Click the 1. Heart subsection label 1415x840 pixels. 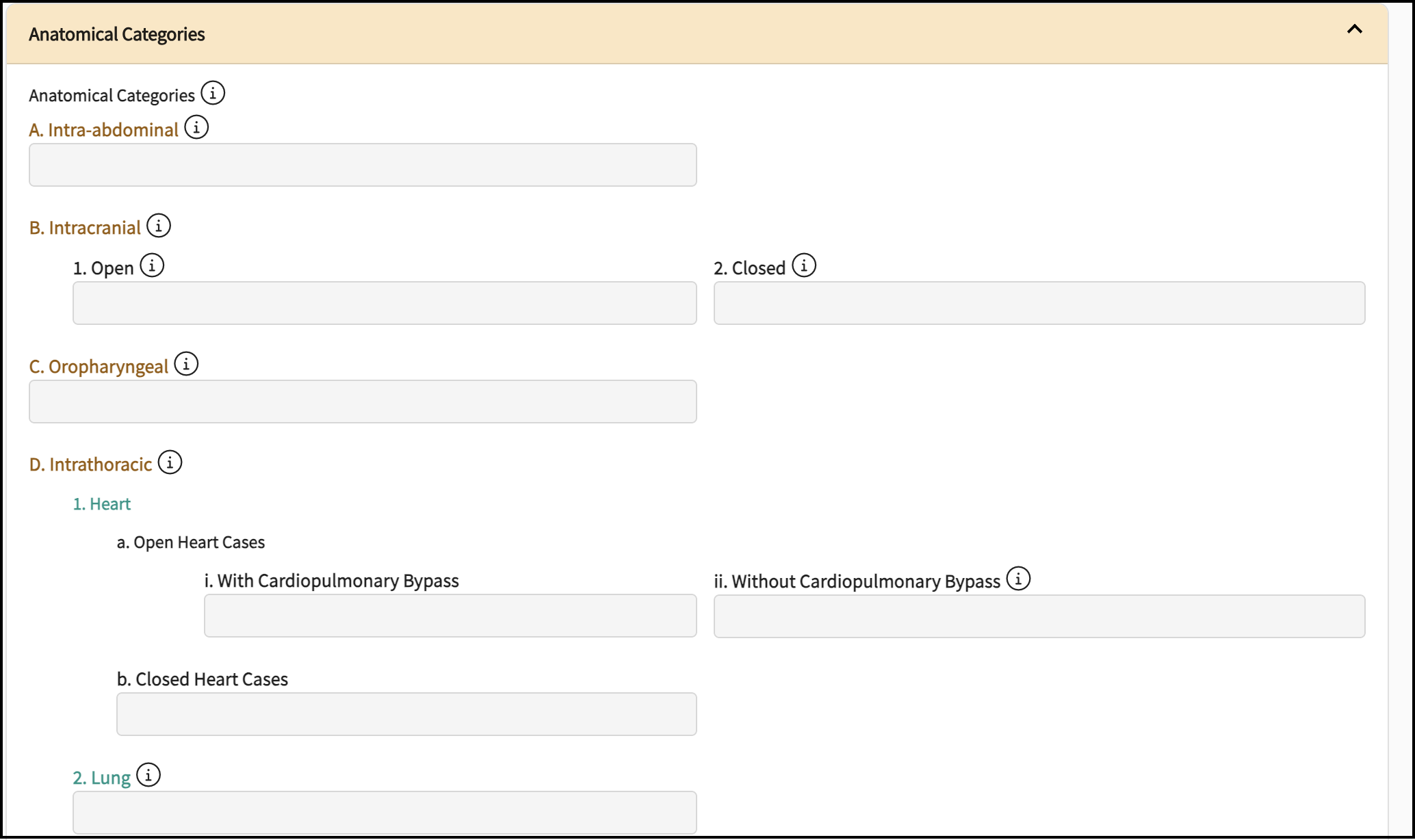(102, 504)
